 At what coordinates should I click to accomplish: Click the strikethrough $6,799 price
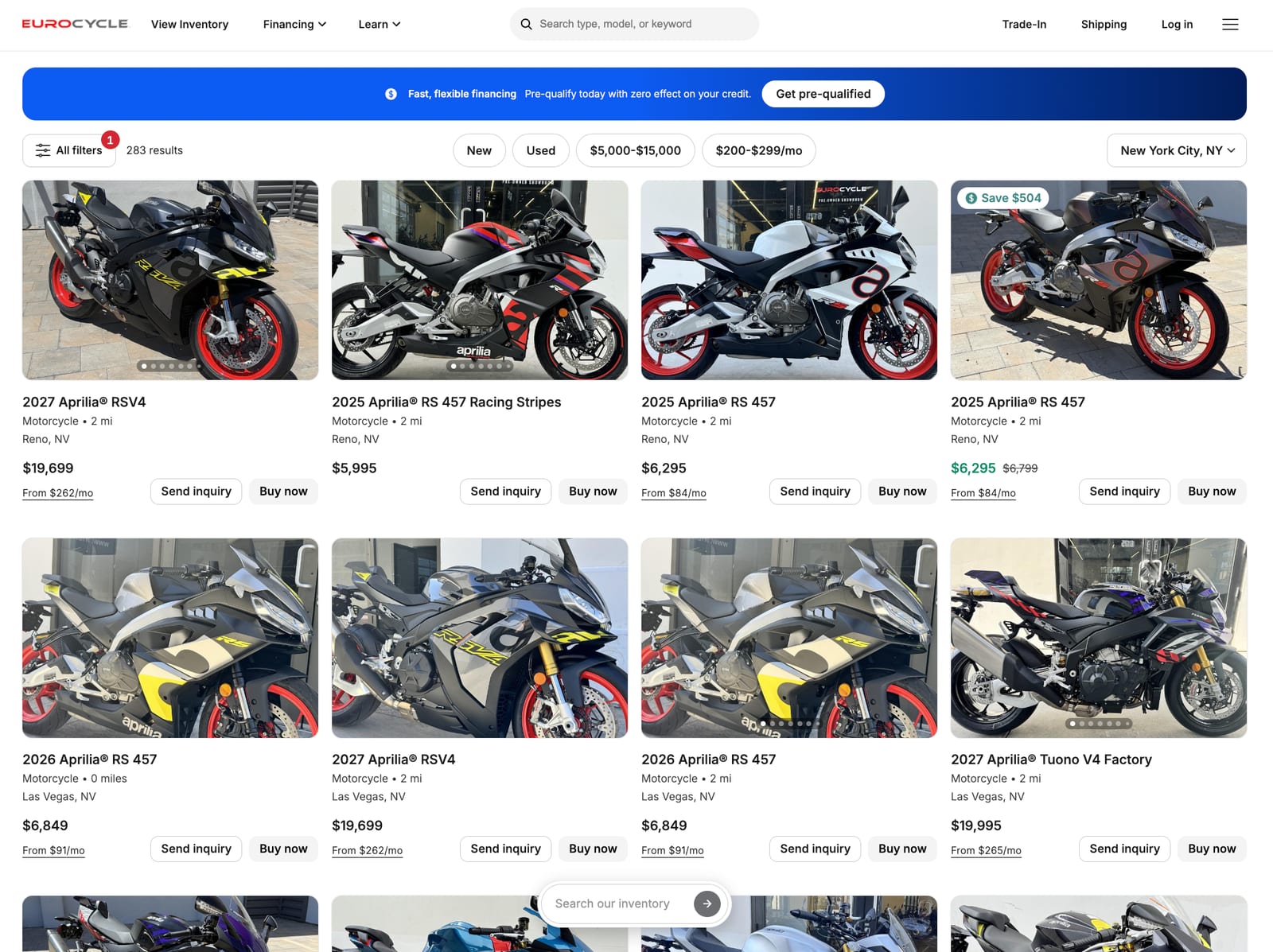1020,468
